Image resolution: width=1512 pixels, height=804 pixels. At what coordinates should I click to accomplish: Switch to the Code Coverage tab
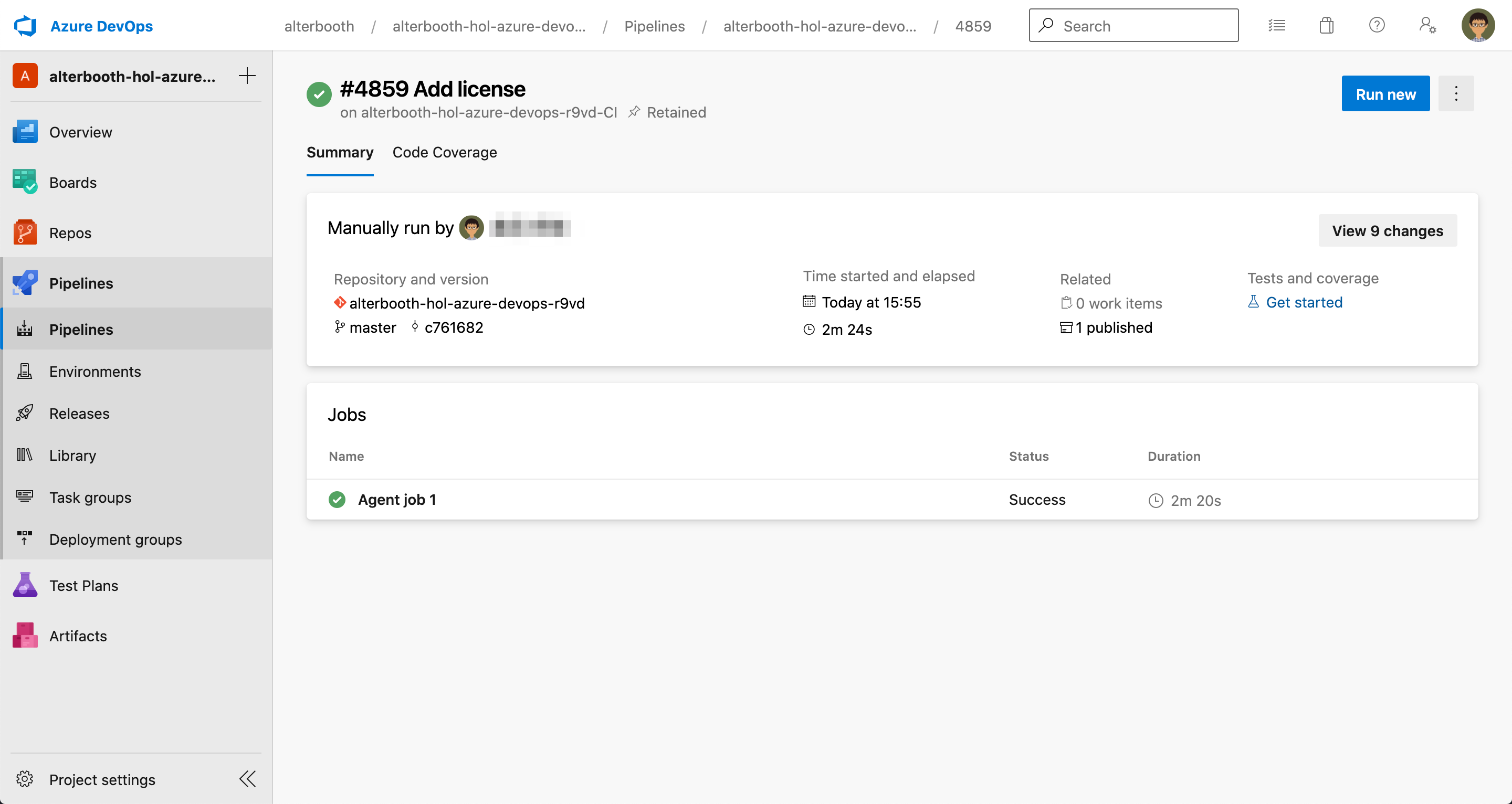[x=444, y=153]
